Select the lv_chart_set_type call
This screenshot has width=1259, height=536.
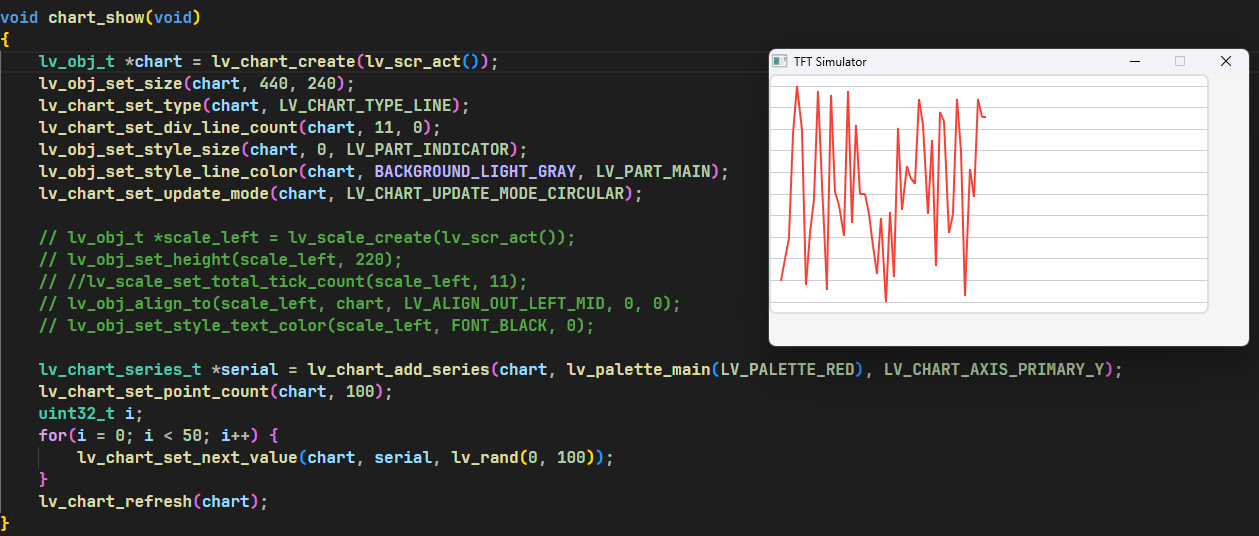[x=120, y=106]
